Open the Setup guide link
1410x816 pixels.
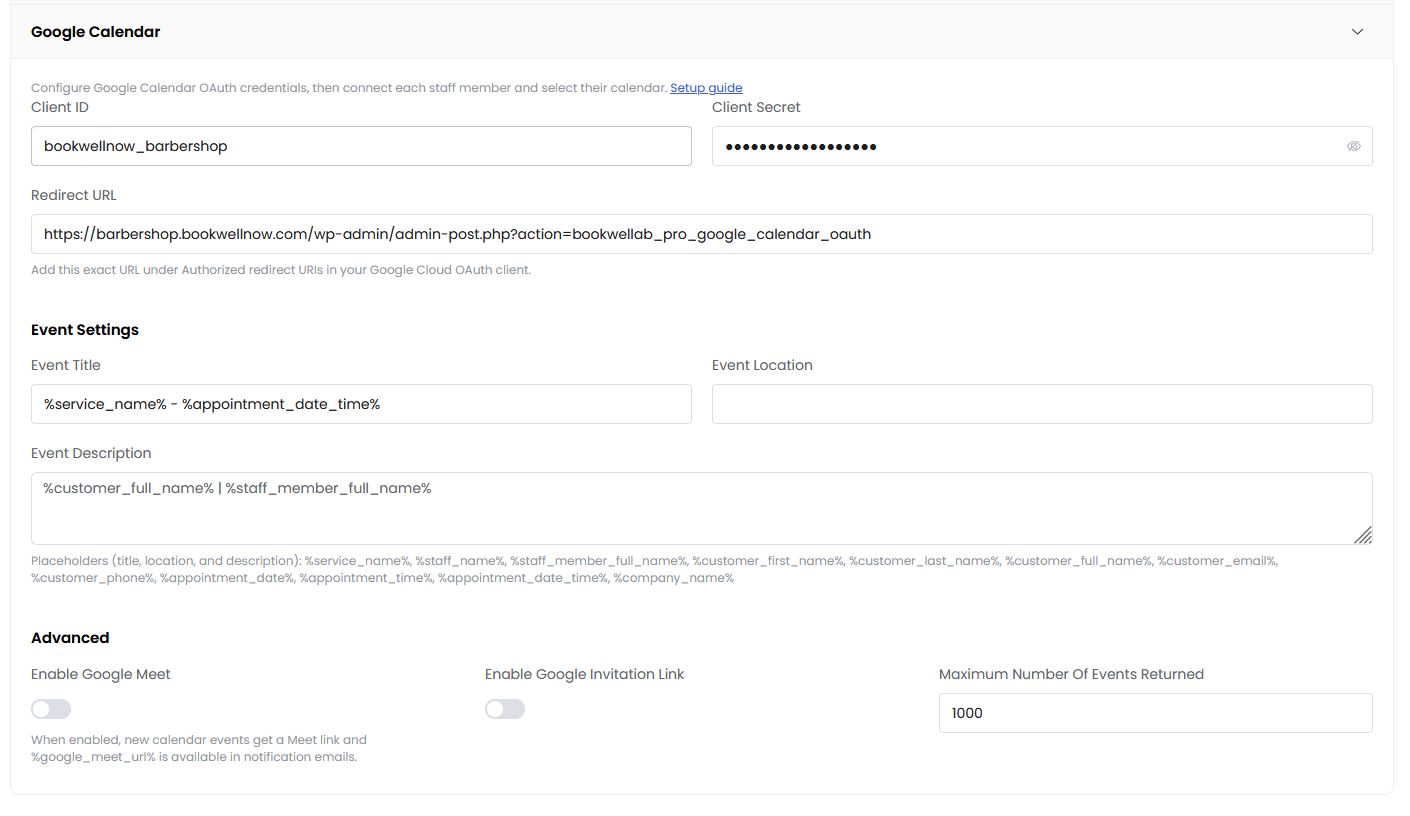(x=706, y=88)
